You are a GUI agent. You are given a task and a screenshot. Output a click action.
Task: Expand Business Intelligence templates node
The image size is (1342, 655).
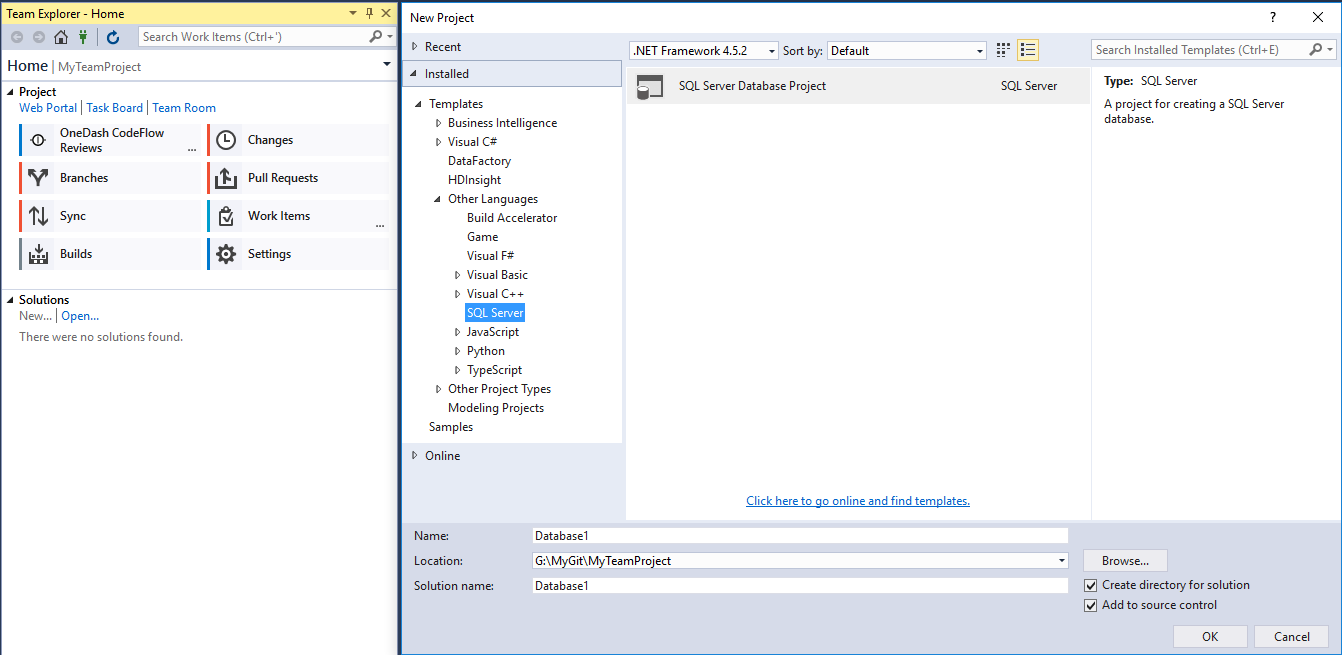(438, 123)
